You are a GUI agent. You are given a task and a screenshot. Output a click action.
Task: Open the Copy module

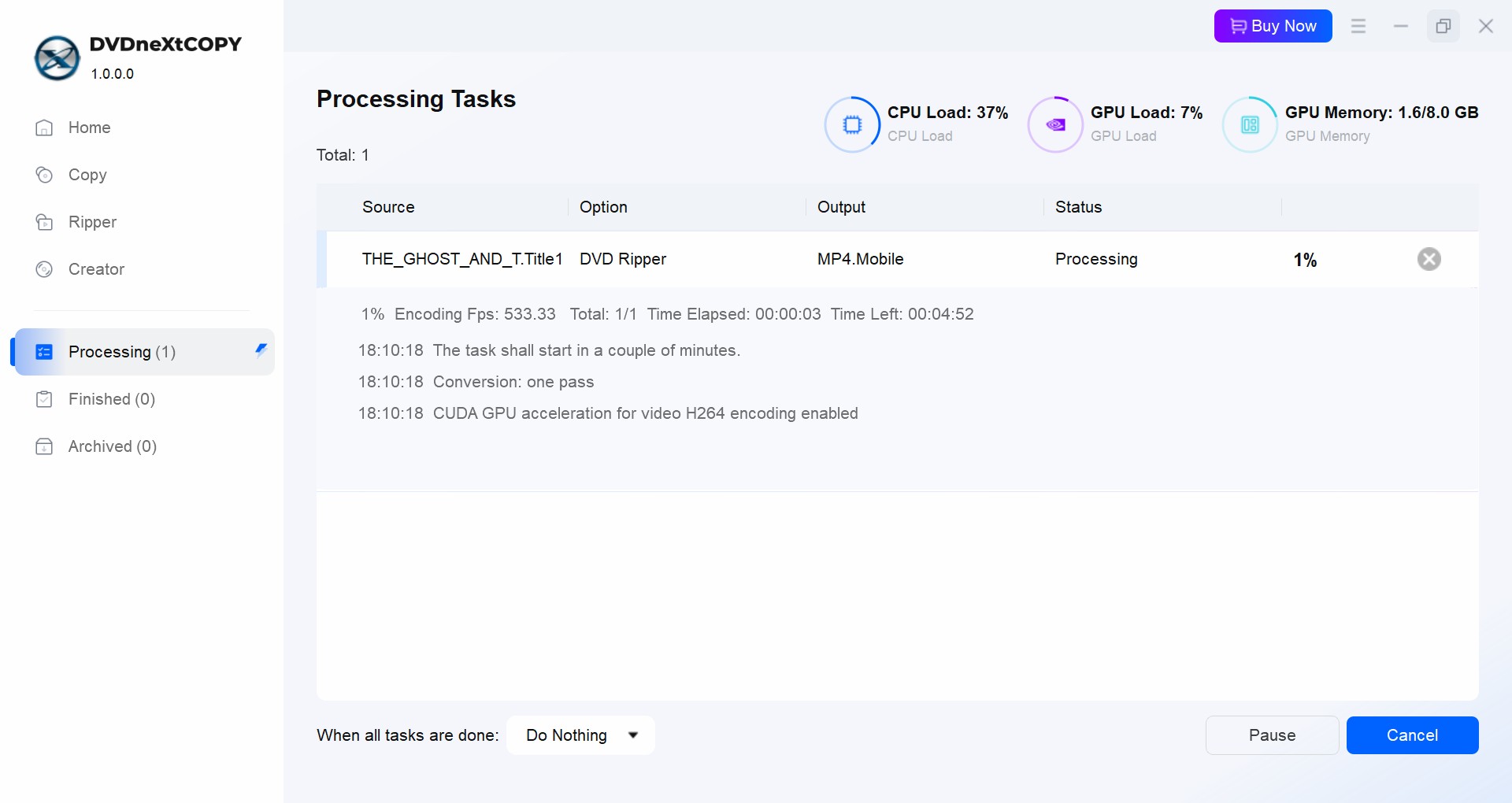click(x=87, y=175)
